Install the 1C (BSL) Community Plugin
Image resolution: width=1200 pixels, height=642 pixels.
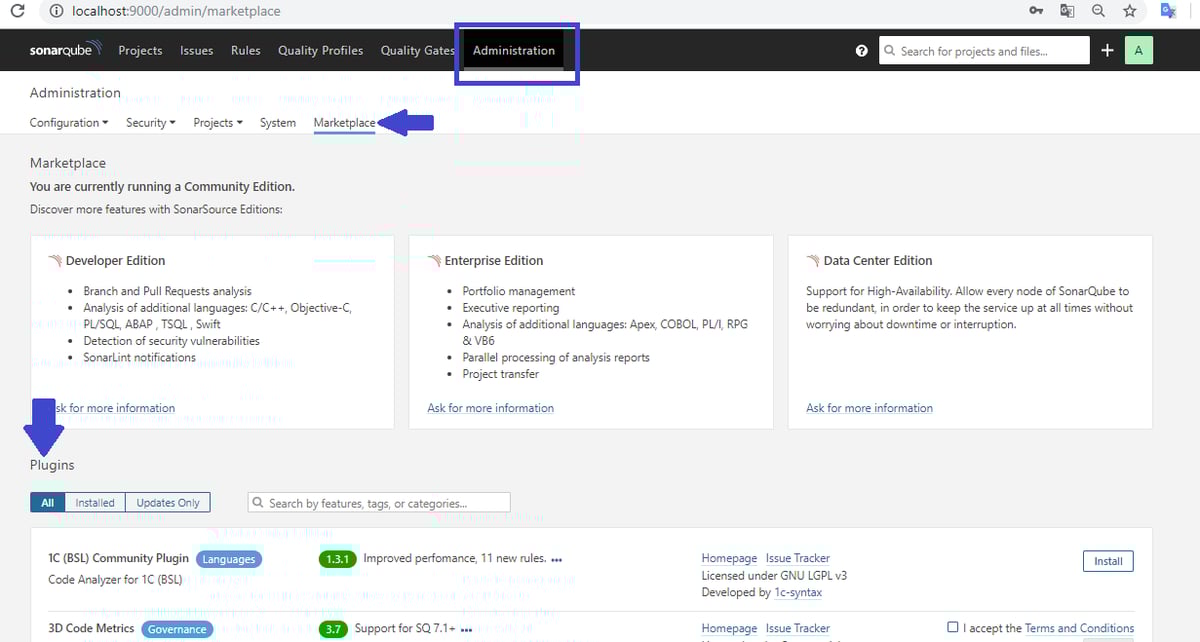[x=1107, y=561]
